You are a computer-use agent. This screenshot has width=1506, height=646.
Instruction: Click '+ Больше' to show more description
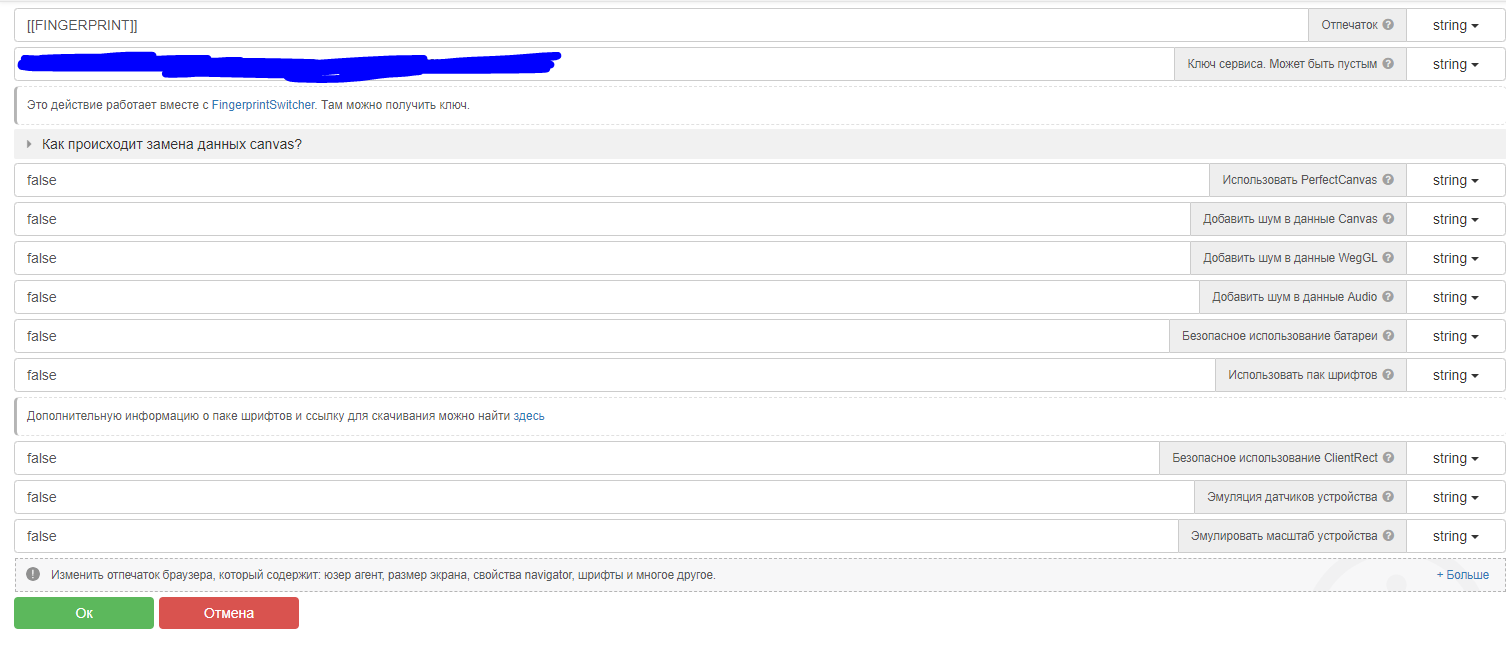pyautogui.click(x=1462, y=575)
